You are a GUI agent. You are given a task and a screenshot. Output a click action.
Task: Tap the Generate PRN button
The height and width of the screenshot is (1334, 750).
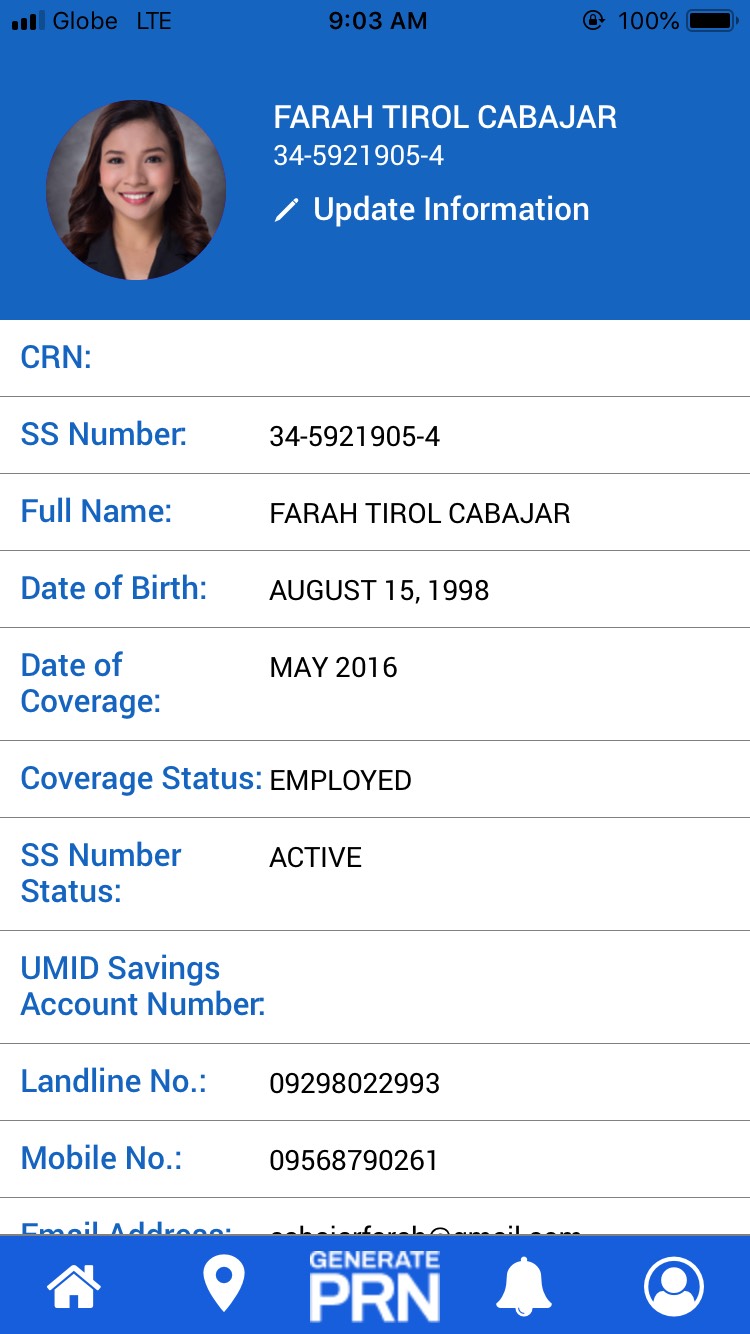point(374,1286)
